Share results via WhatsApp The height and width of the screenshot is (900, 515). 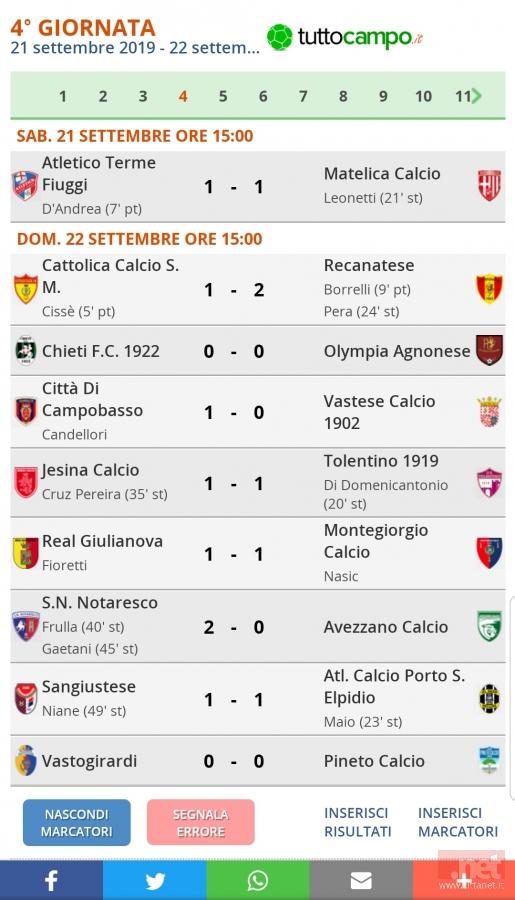[x=258, y=880]
